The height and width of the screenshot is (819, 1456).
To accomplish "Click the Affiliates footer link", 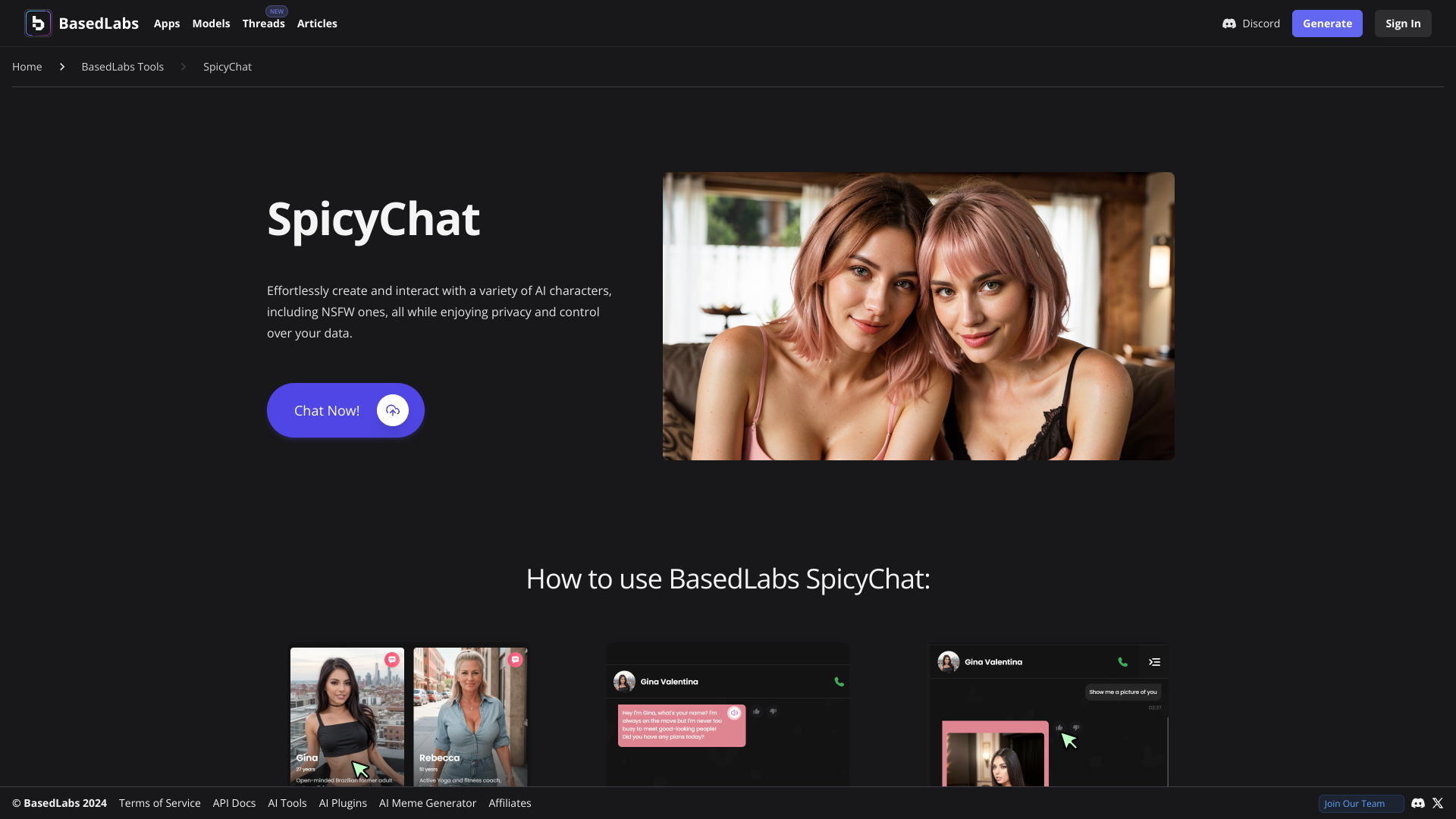I will [x=510, y=803].
